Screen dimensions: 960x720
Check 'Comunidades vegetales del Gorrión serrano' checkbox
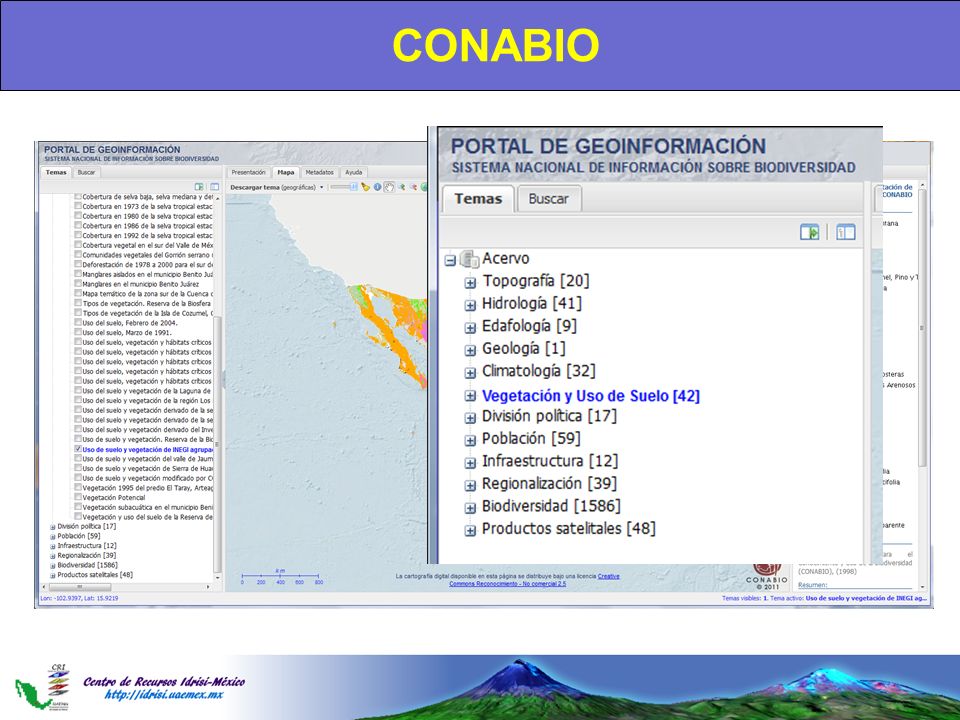click(78, 255)
